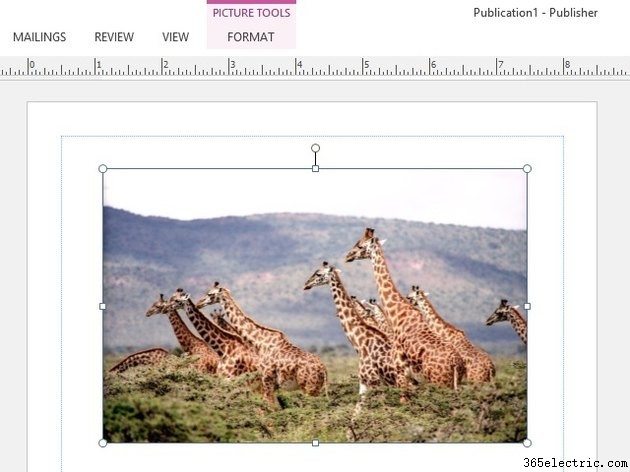The image size is (630, 472).
Task: Click the Publication1 - Publisher window title
Action: (535, 13)
